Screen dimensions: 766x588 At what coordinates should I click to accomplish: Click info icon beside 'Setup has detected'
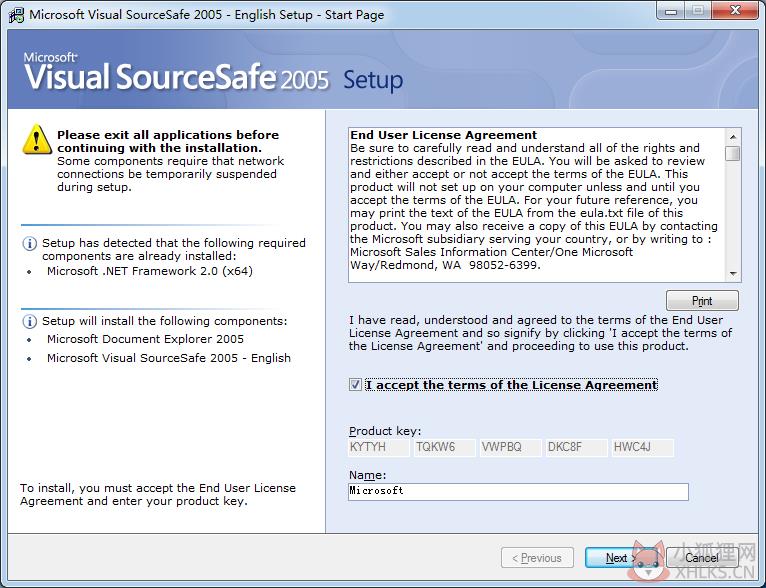[29, 243]
